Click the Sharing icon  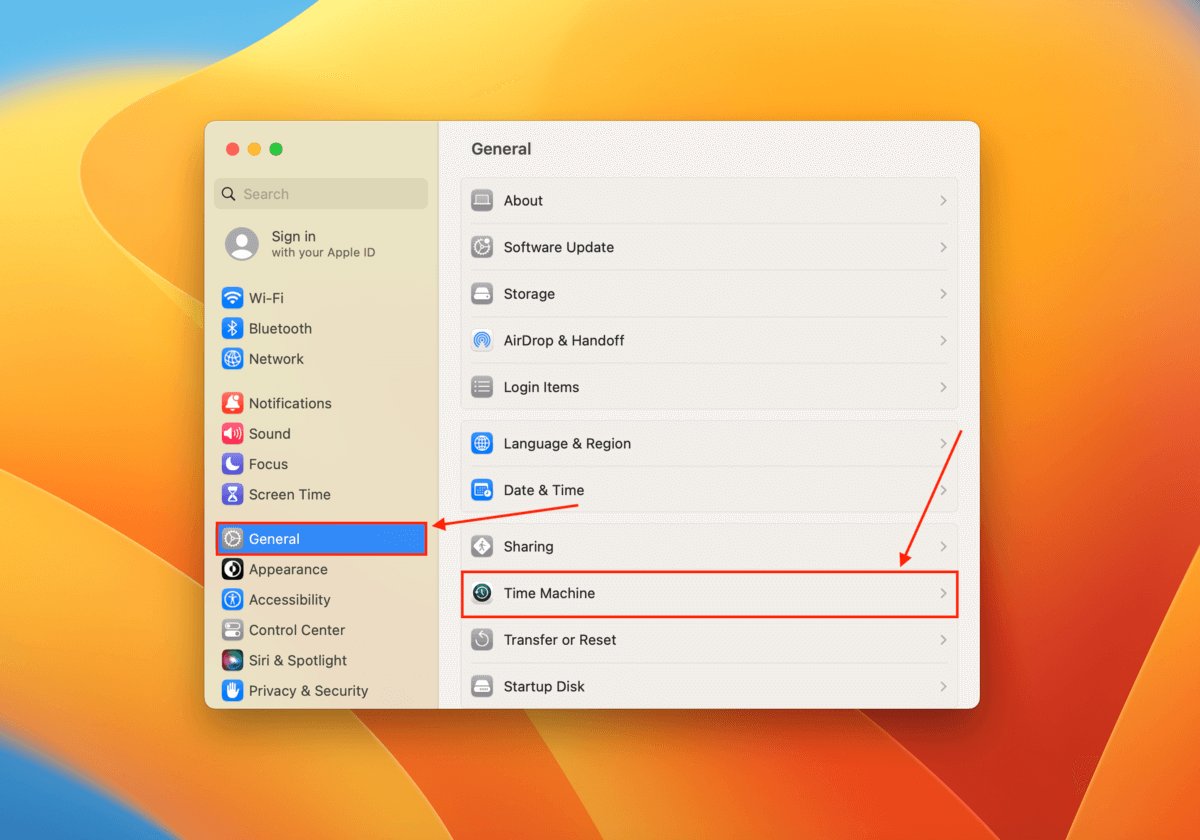click(x=482, y=546)
